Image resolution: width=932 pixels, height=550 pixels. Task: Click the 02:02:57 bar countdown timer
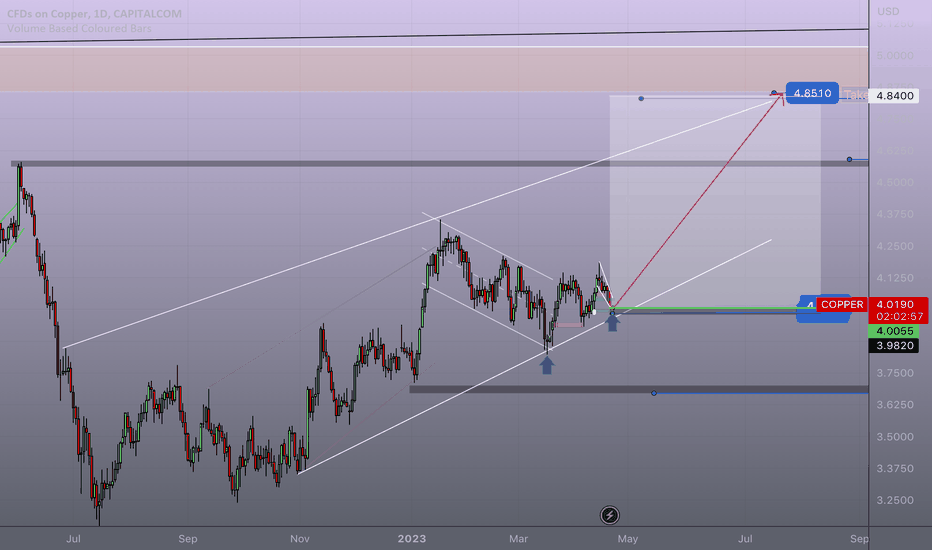(898, 317)
